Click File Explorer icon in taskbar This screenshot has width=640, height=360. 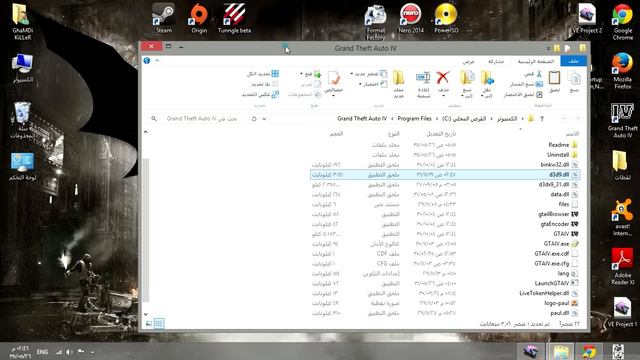coord(561,351)
